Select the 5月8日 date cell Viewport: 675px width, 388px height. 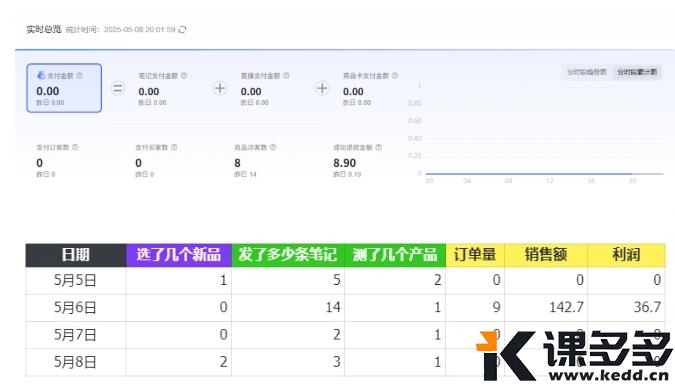(76, 362)
